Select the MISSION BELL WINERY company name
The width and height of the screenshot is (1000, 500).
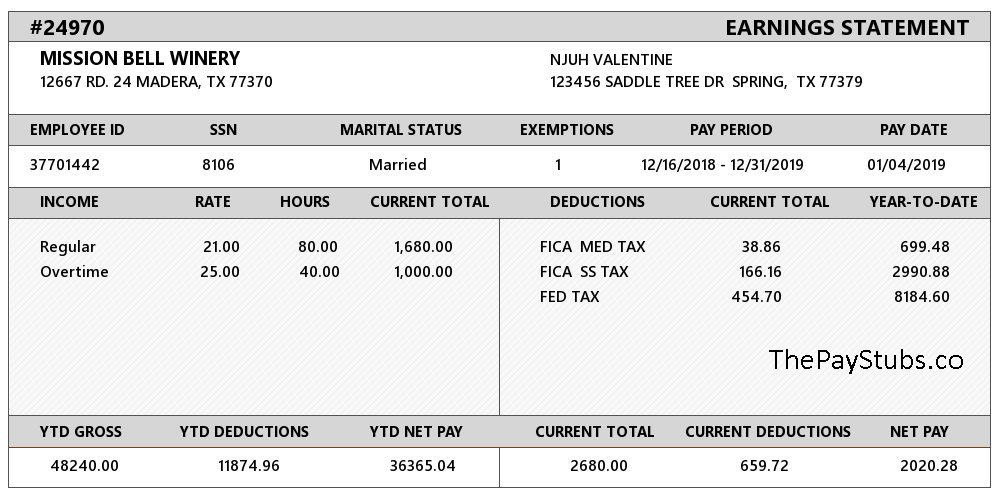click(x=140, y=59)
